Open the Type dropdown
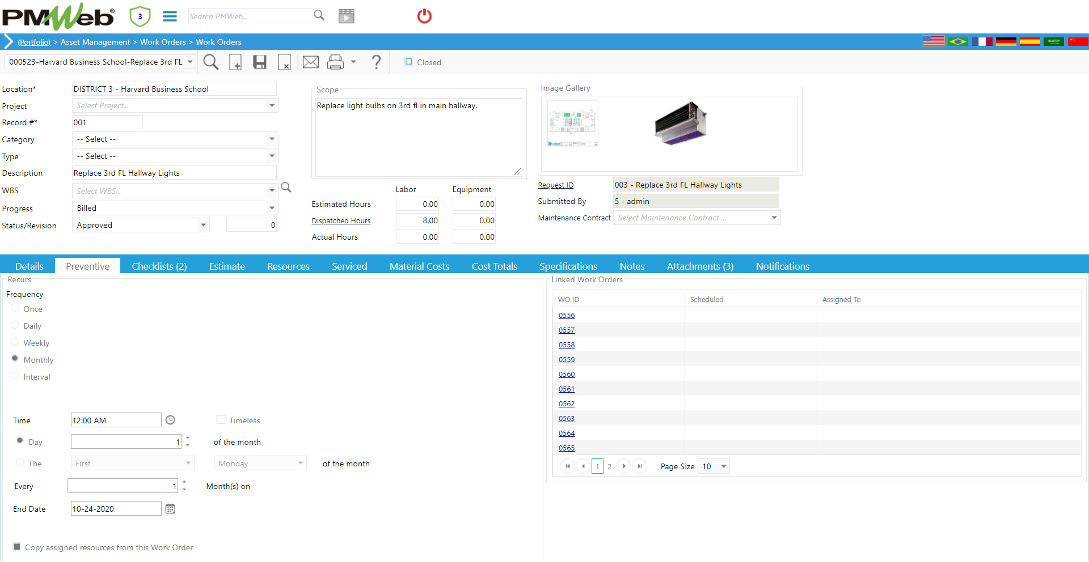 click(x=272, y=156)
